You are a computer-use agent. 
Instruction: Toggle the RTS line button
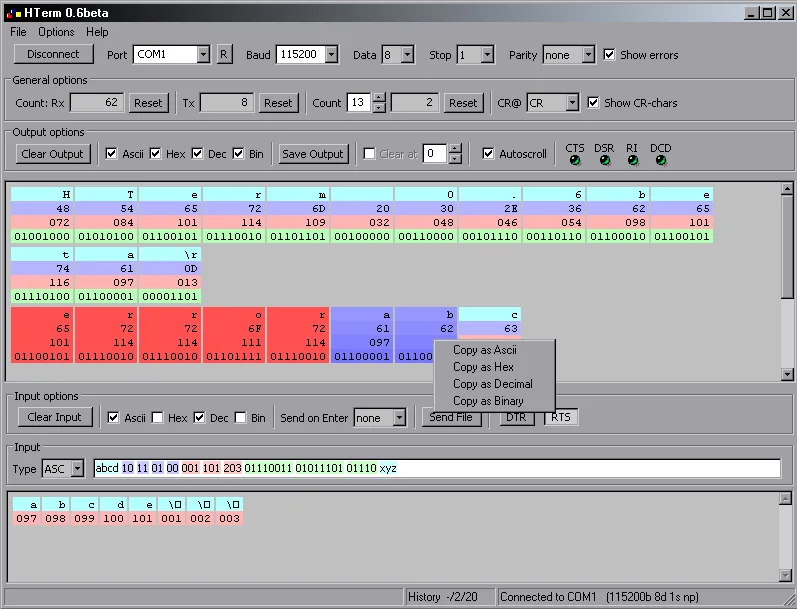tap(561, 417)
